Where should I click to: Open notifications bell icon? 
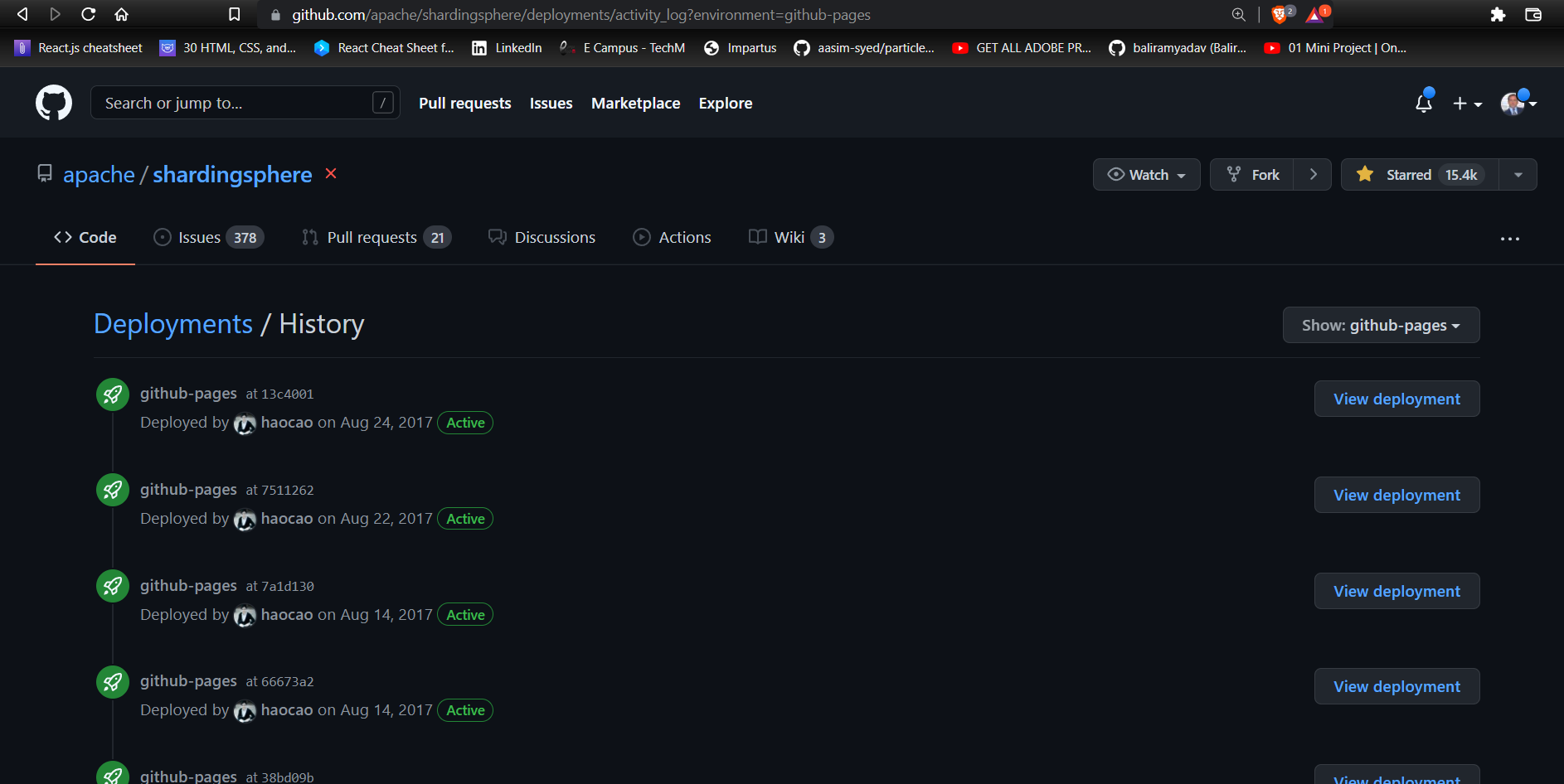1424,103
